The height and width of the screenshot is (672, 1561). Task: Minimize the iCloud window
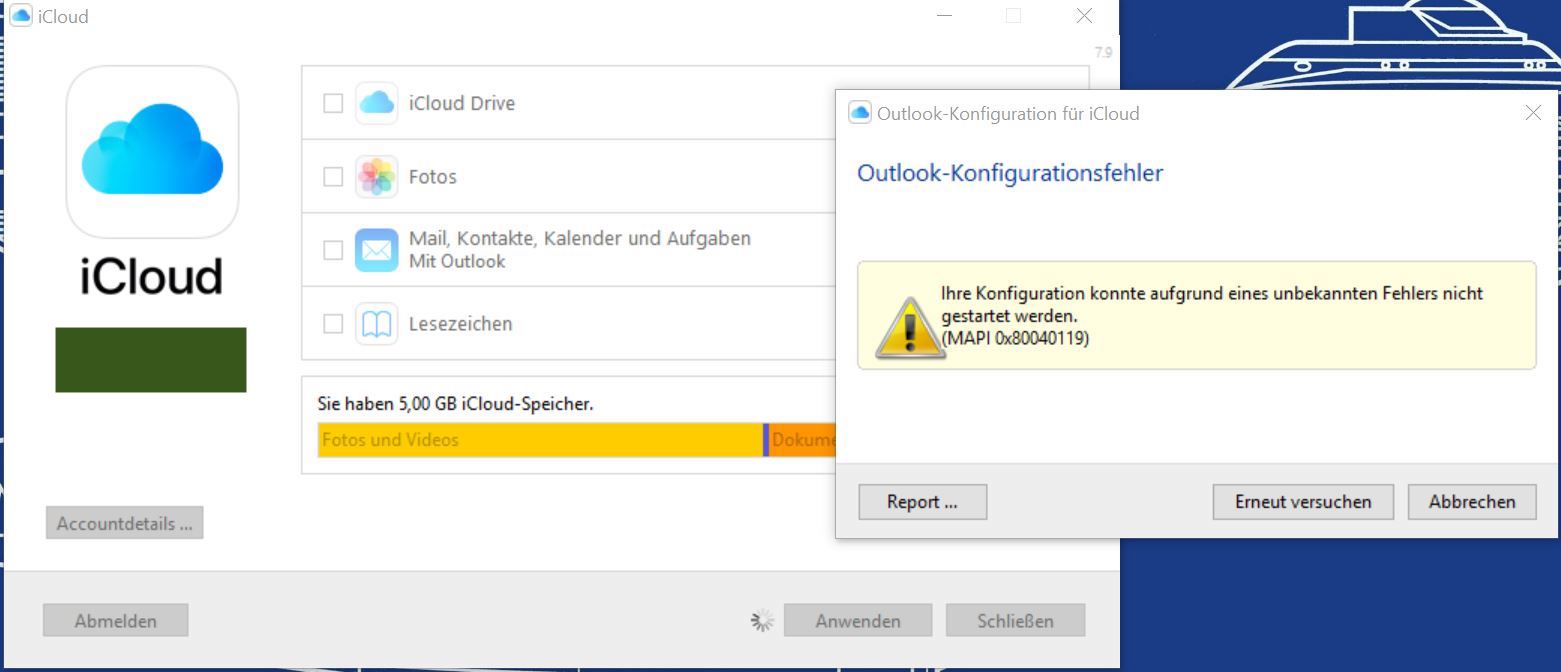945,15
